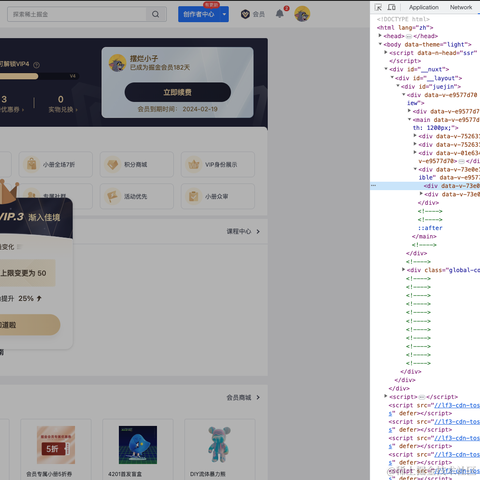Open the 小册众审 benefit card
Viewport: 480px width, 480px height.
pos(218,196)
